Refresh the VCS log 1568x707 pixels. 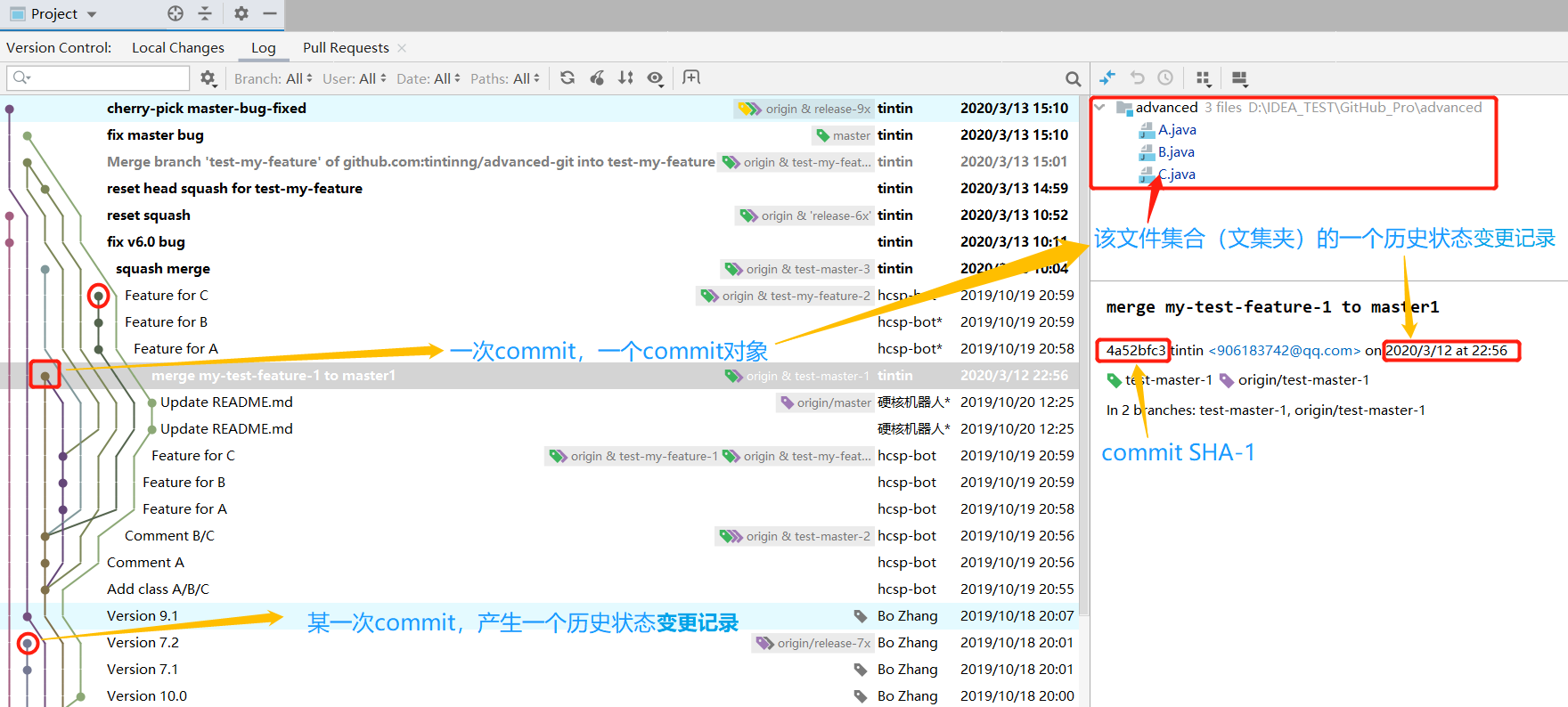click(x=568, y=78)
